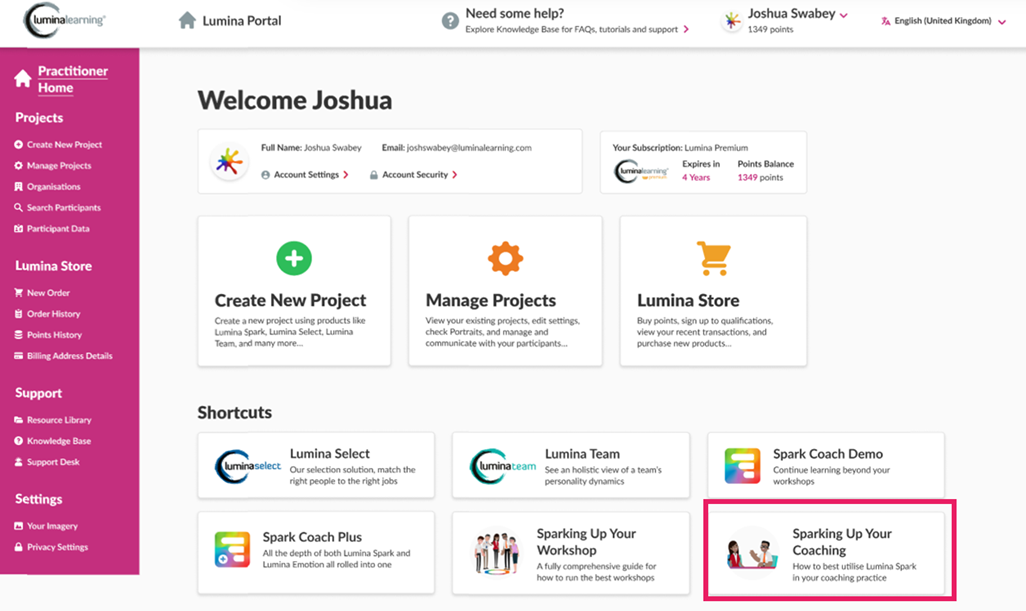Click the Support Desk person icon
This screenshot has height=611, width=1026.
point(18,462)
